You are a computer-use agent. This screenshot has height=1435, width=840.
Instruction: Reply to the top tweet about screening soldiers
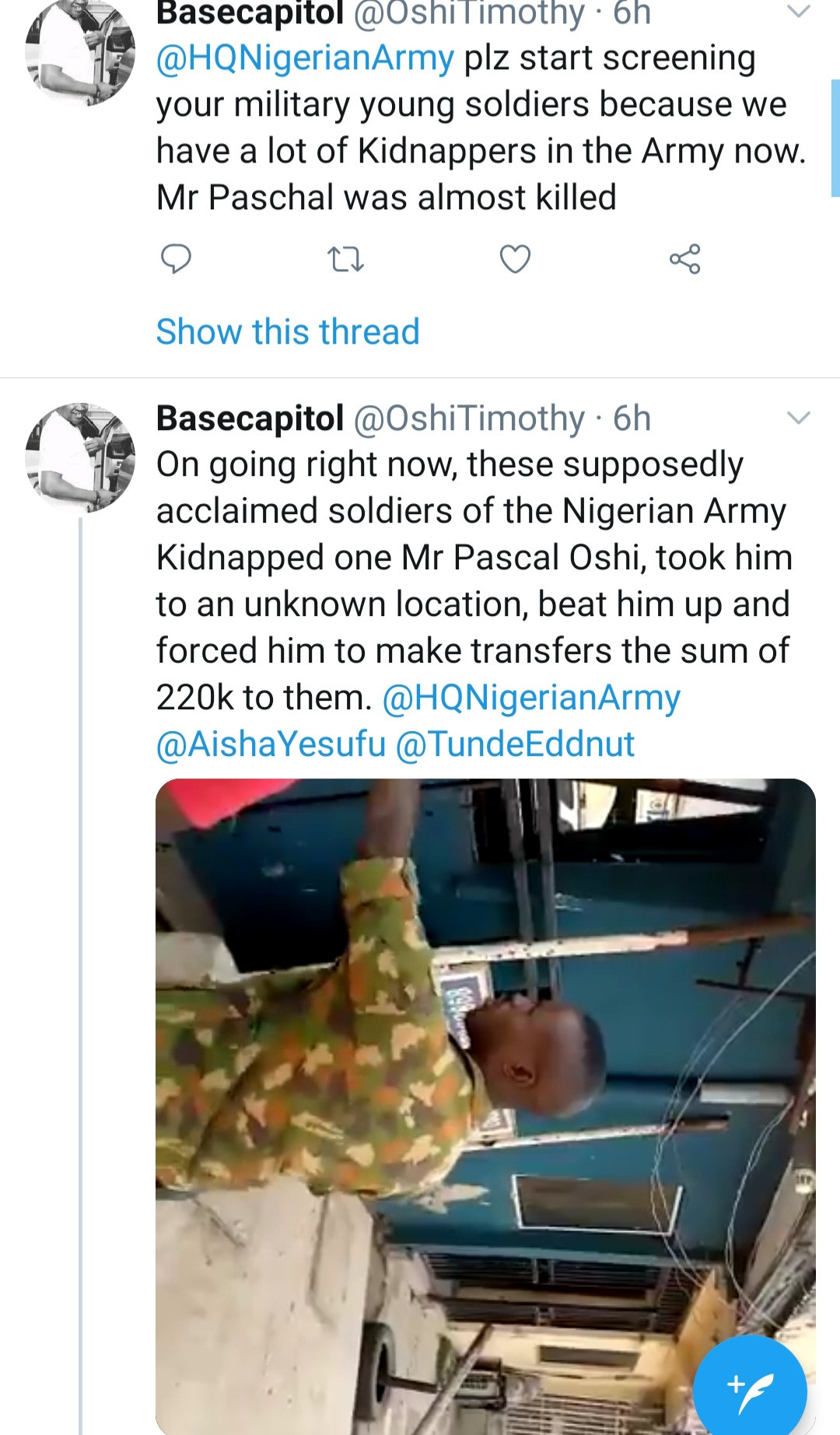coord(176,259)
